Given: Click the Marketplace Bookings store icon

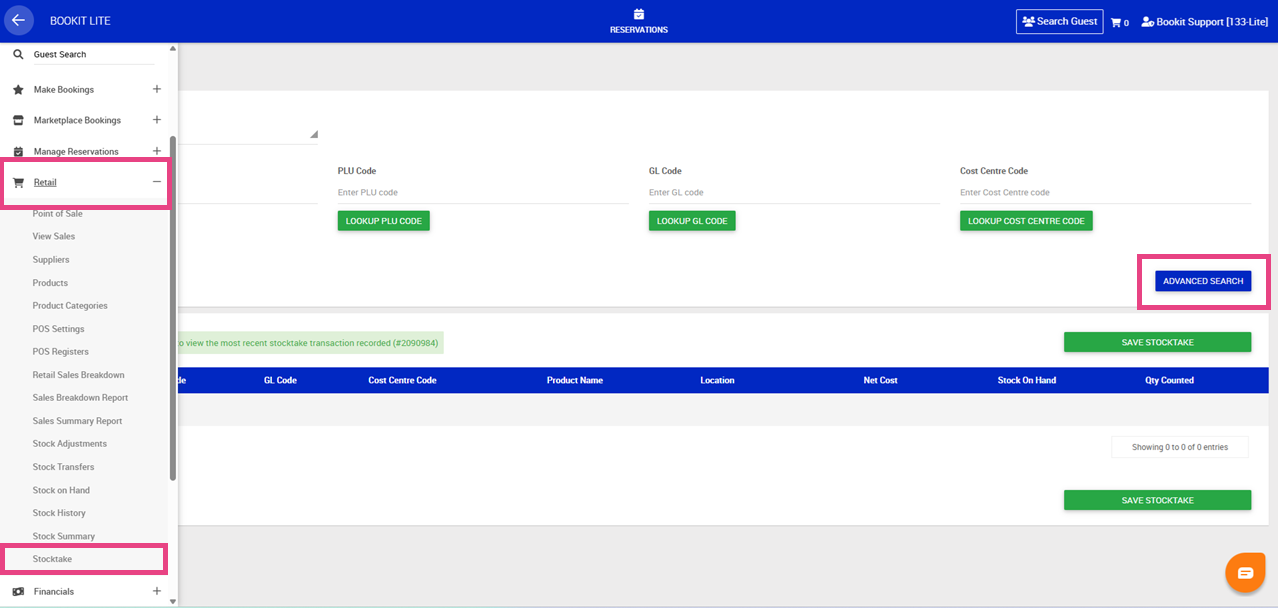Looking at the screenshot, I should pyautogui.click(x=18, y=120).
